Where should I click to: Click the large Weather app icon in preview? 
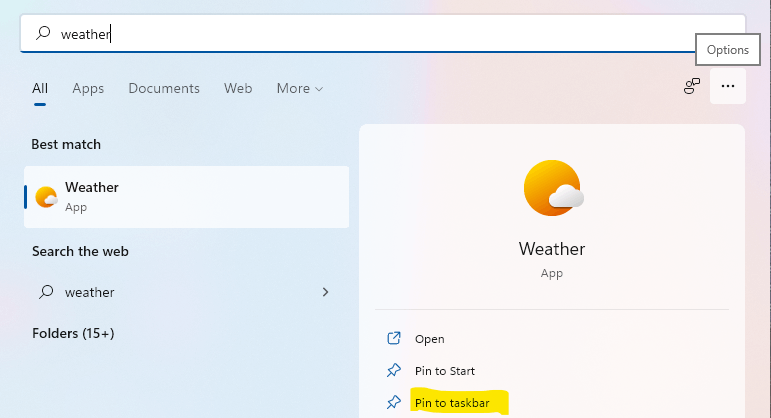pyautogui.click(x=553, y=188)
